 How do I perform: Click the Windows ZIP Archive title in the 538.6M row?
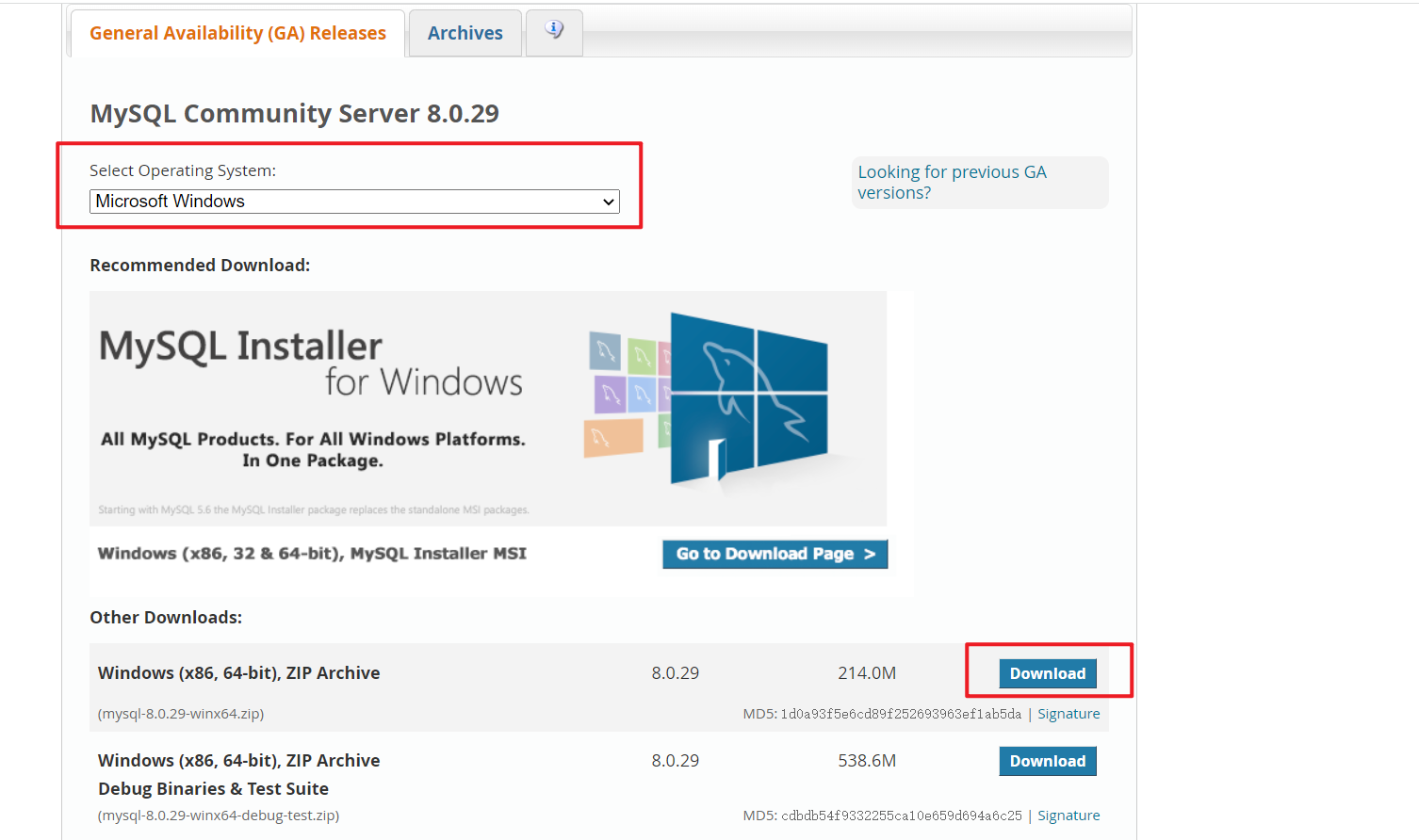click(239, 761)
